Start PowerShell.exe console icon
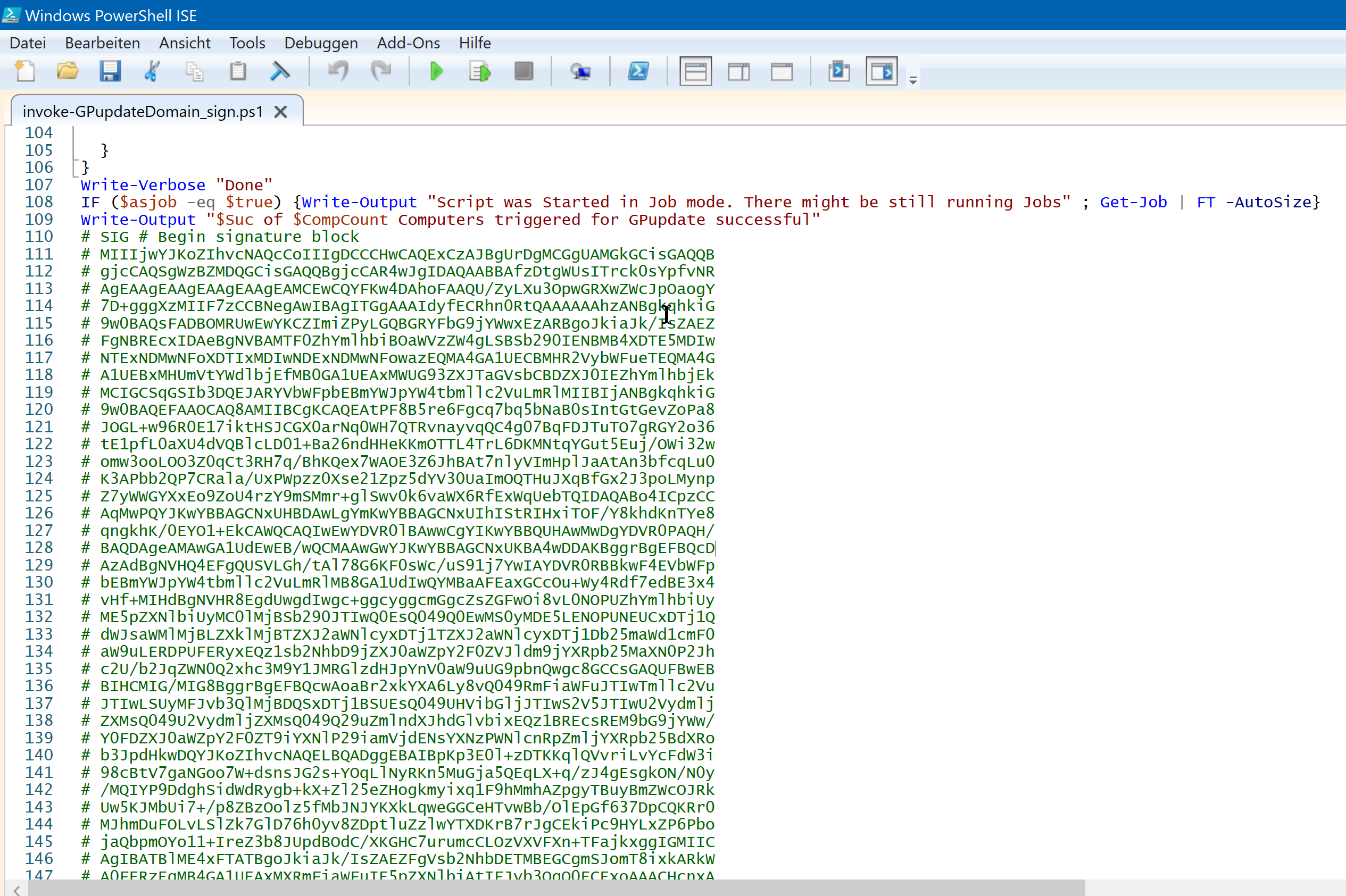 tap(638, 71)
